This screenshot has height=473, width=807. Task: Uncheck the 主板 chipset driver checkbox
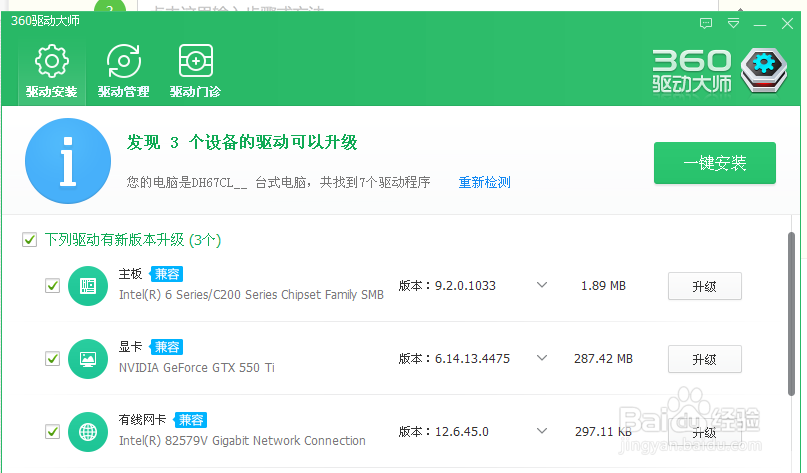point(52,286)
